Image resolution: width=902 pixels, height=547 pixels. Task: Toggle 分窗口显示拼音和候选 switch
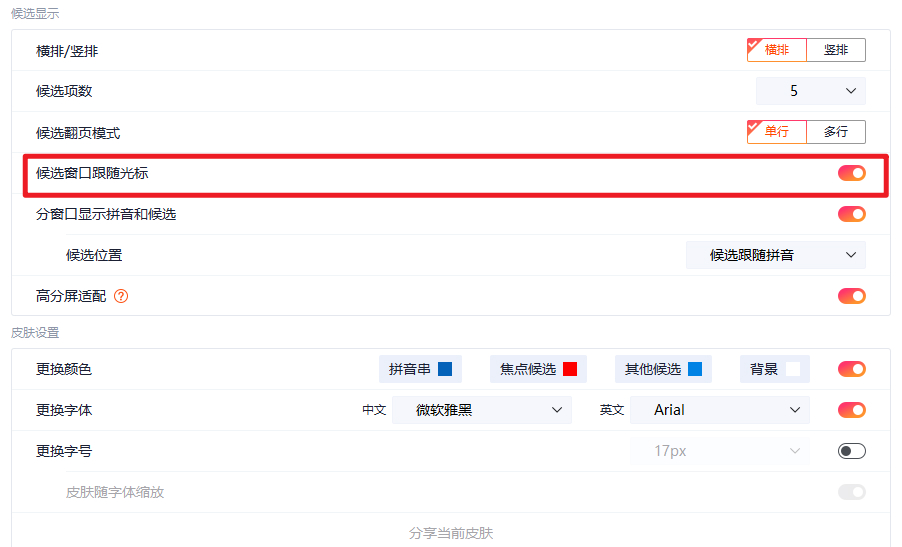(x=851, y=214)
